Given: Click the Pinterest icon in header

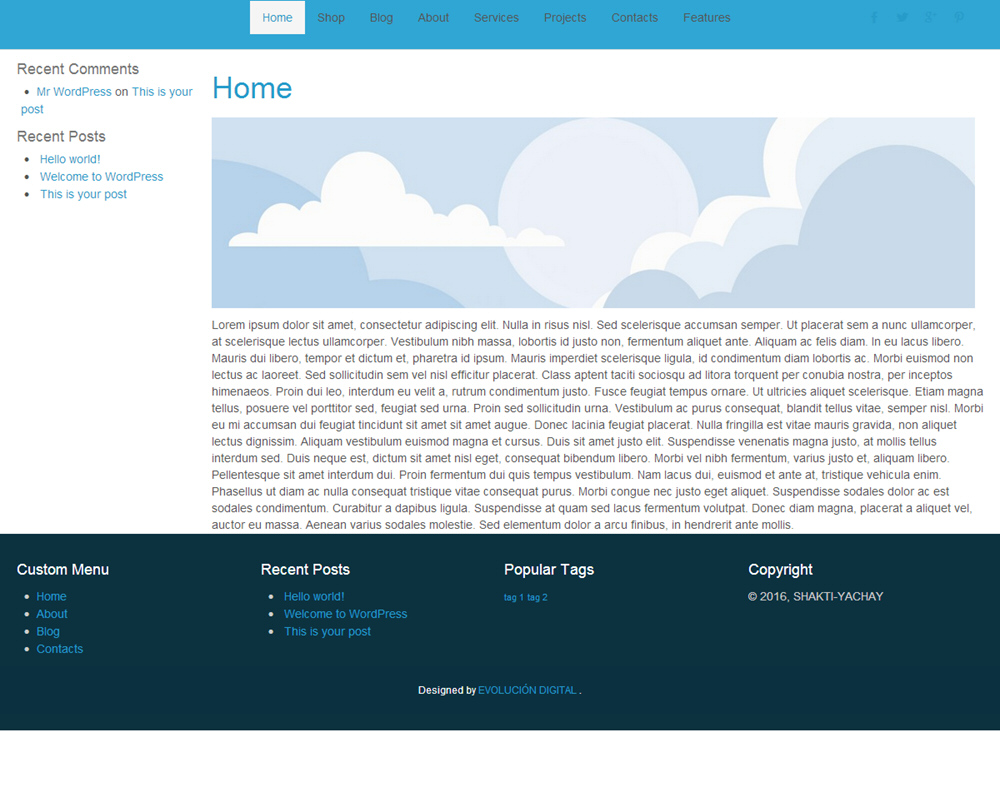Looking at the screenshot, I should click(x=959, y=17).
